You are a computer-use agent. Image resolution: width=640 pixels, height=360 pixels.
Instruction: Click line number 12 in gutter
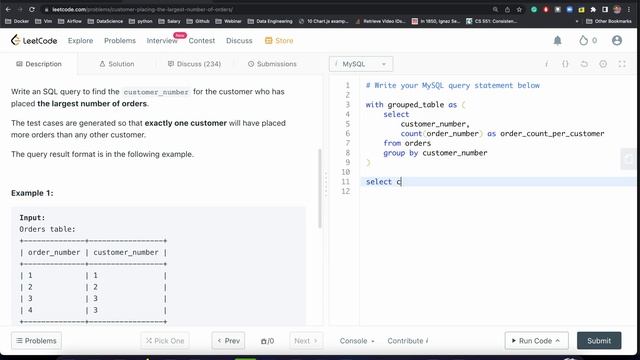[346, 191]
